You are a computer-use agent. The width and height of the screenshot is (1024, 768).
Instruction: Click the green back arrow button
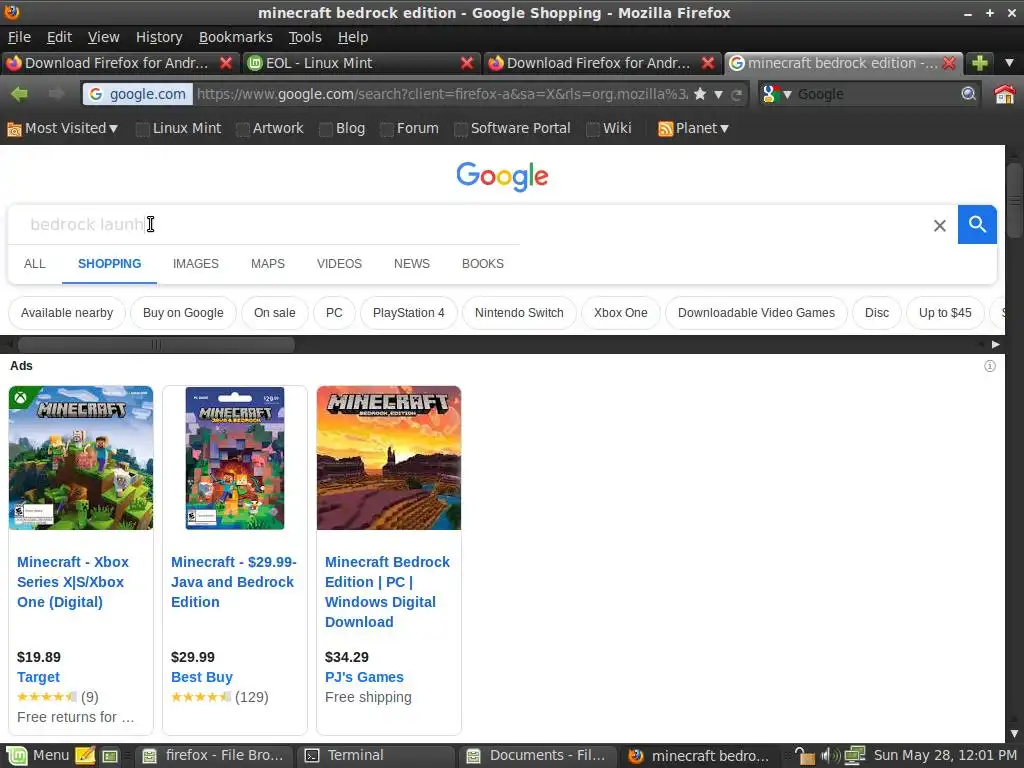point(20,94)
